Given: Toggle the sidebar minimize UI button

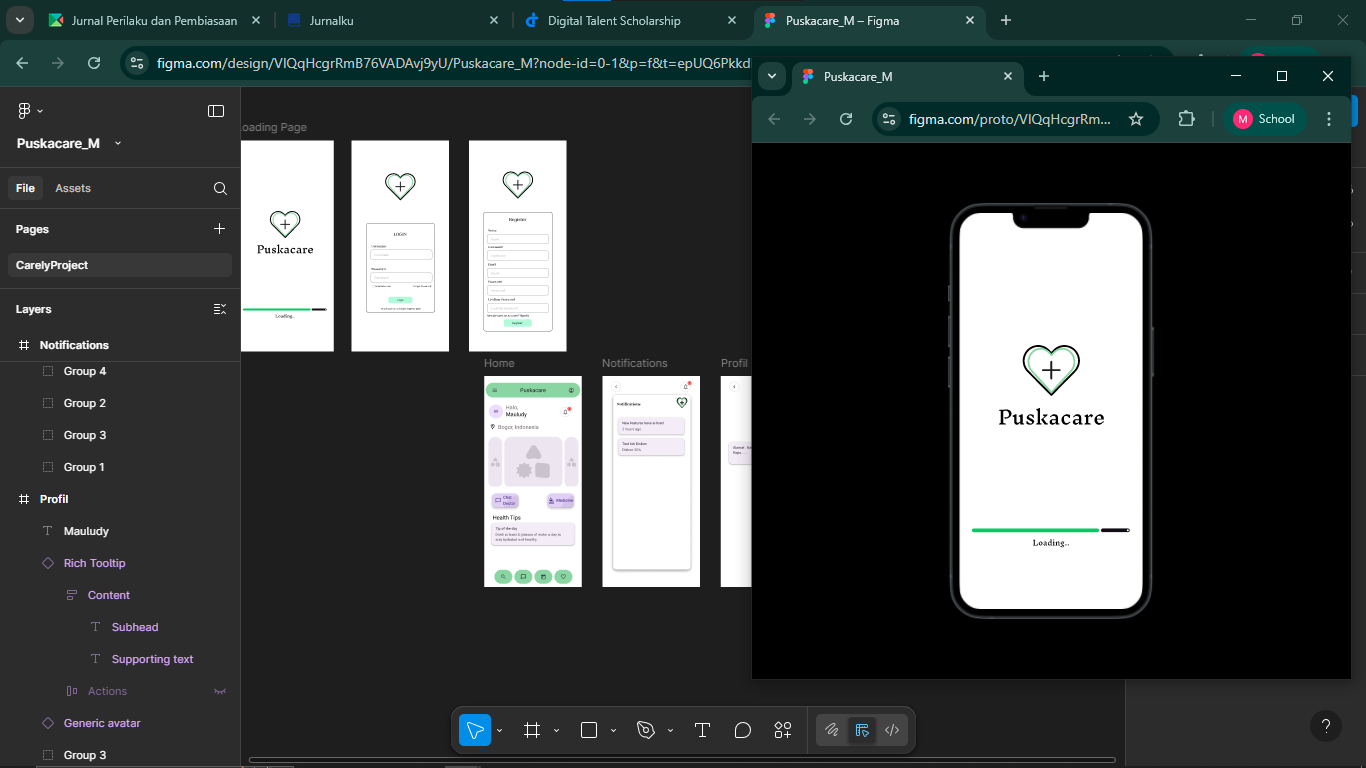Looking at the screenshot, I should click(216, 111).
